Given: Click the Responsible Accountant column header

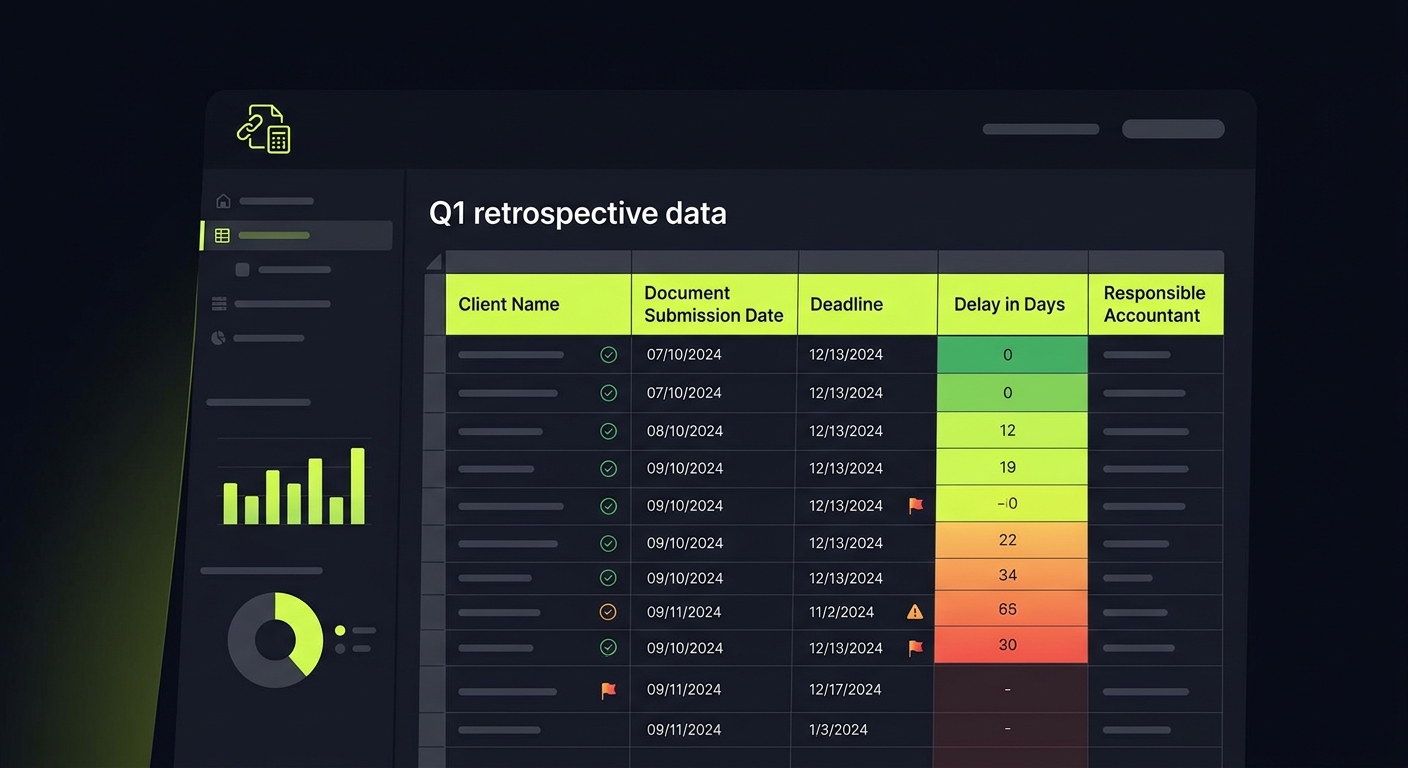Looking at the screenshot, I should [1154, 304].
